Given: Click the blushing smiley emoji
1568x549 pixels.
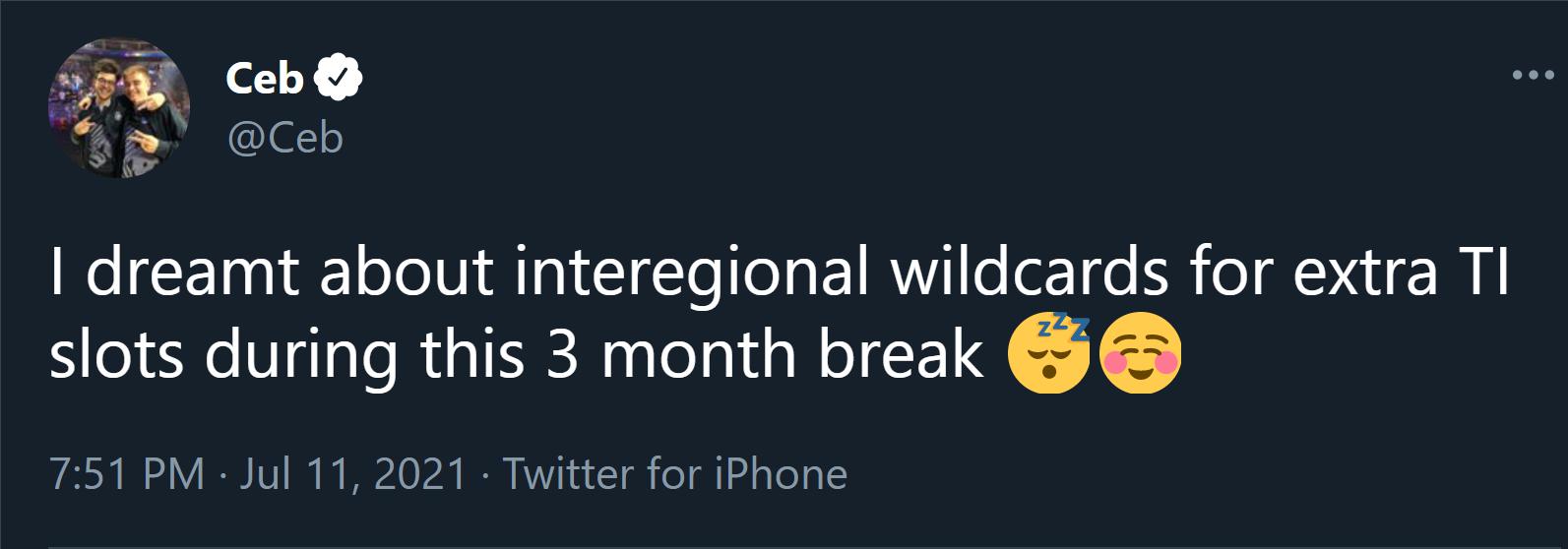Looking at the screenshot, I should coord(1139,358).
